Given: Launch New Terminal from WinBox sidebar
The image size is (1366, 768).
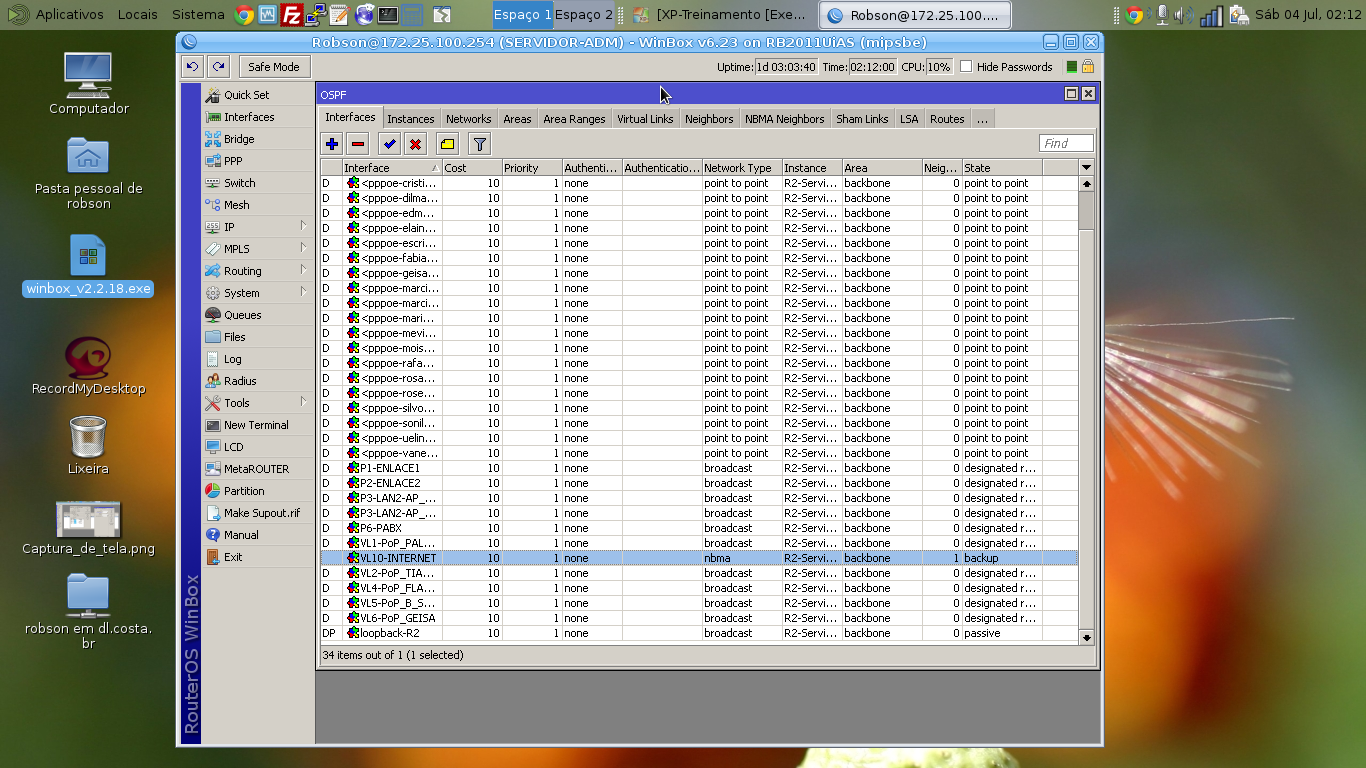Looking at the screenshot, I should pyautogui.click(x=258, y=425).
